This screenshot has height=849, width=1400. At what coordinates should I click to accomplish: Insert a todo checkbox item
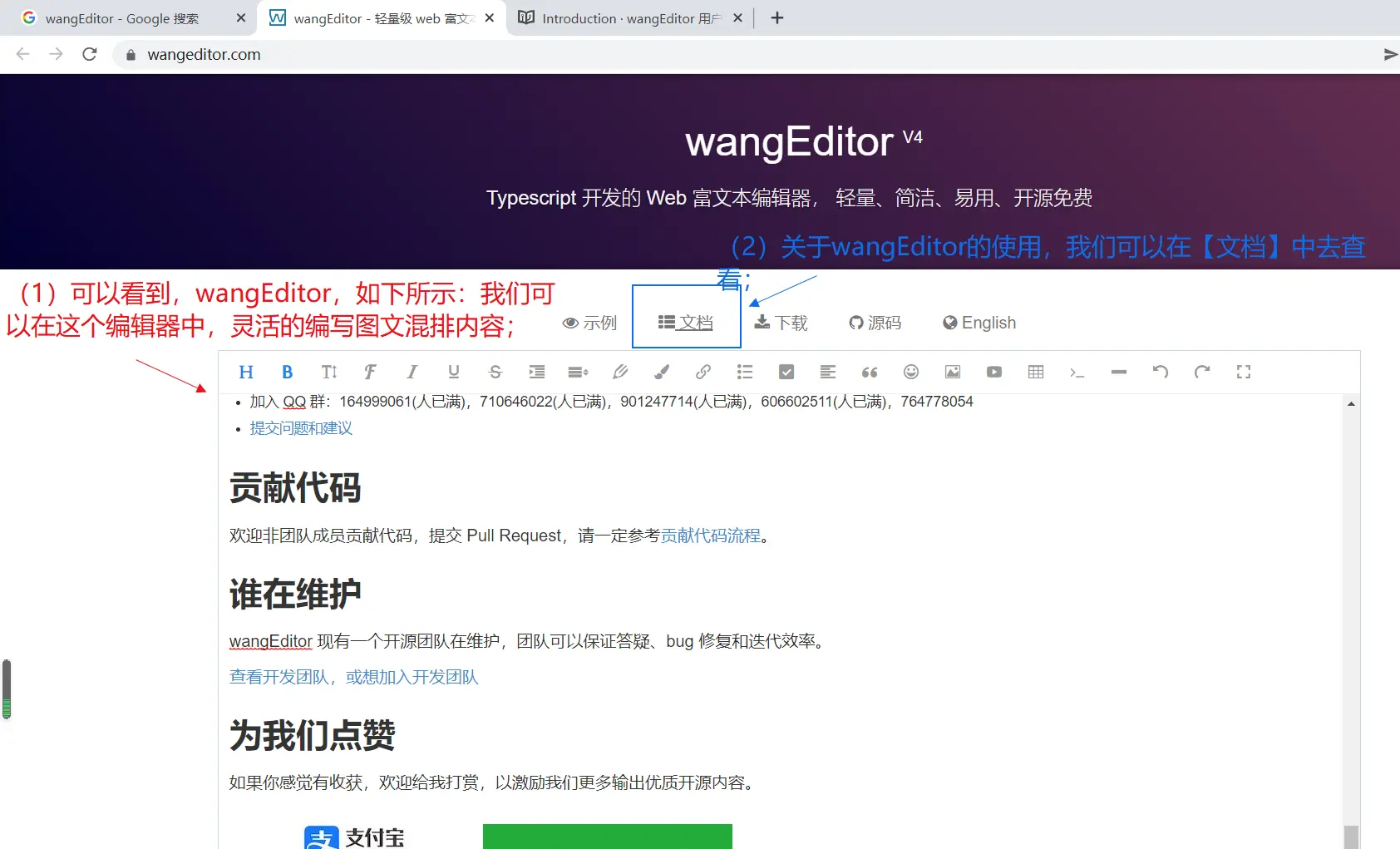[786, 372]
